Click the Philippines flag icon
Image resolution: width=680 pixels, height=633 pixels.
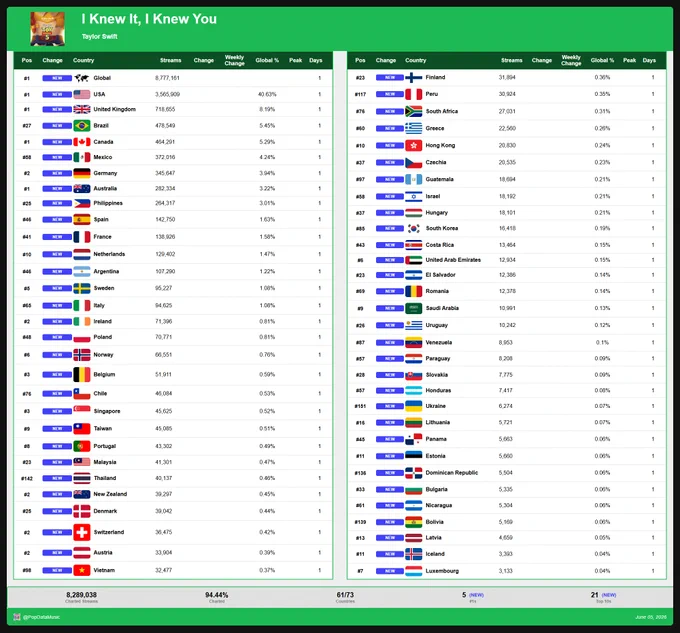coord(82,203)
